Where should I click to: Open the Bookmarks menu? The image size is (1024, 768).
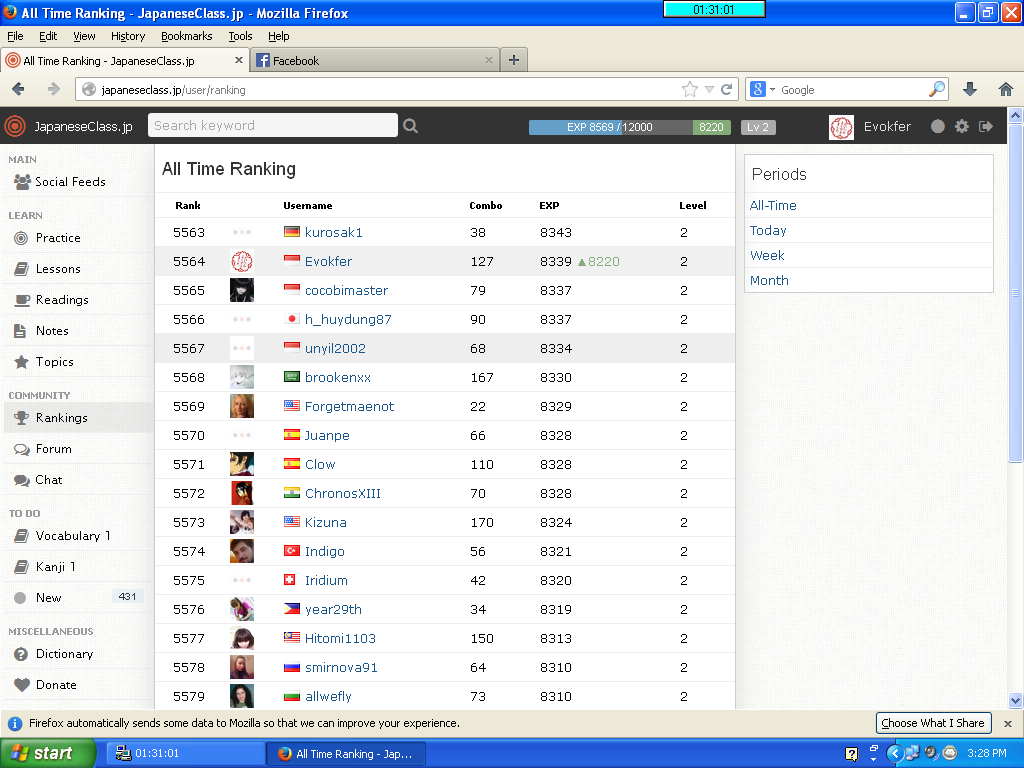(x=186, y=36)
